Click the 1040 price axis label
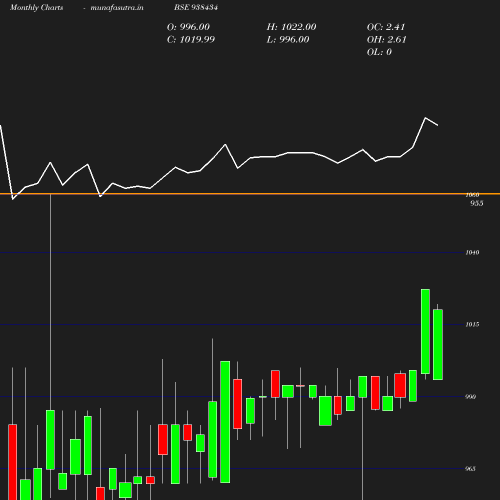Viewport: 500px width, 500px height. pyautogui.click(x=472, y=253)
